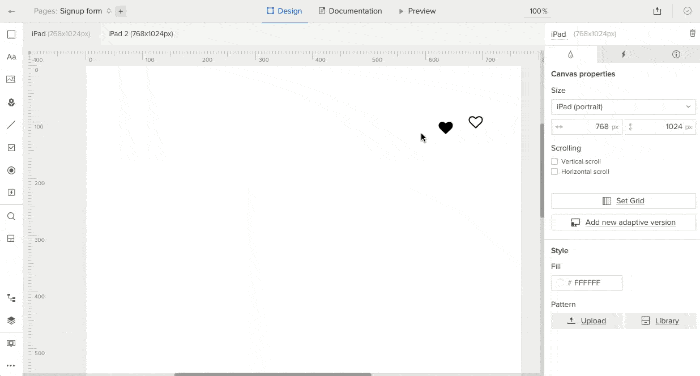Enable the Horizontal scroll checkbox

pyautogui.click(x=554, y=171)
